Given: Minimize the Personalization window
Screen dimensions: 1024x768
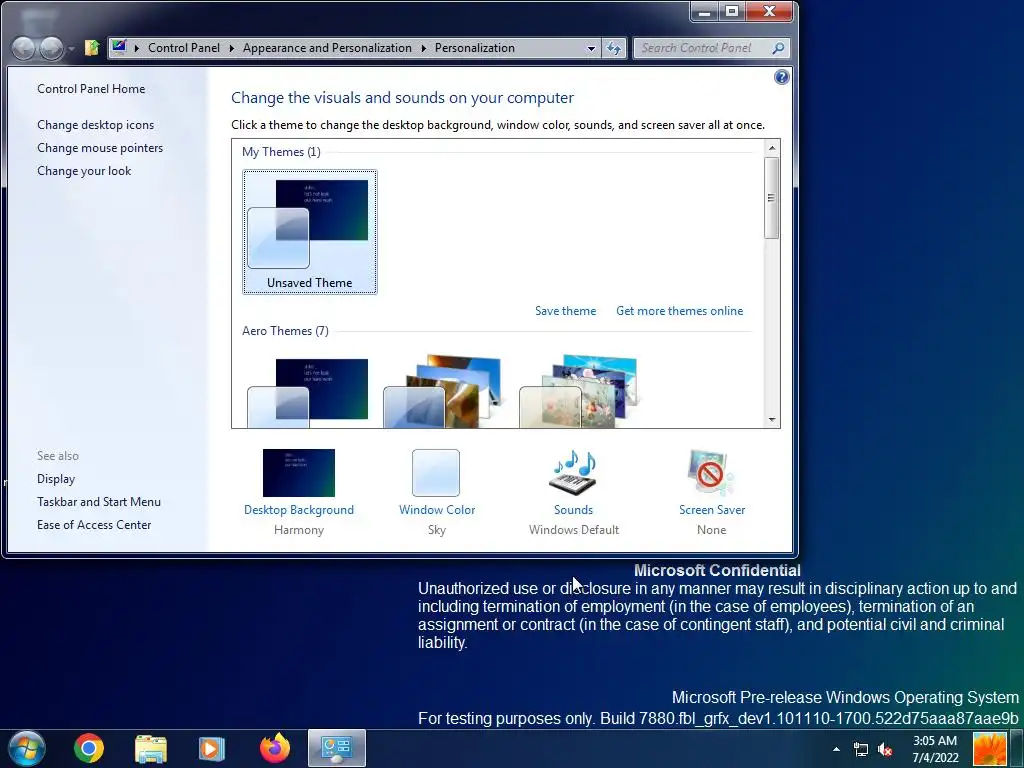Looking at the screenshot, I should pos(705,12).
